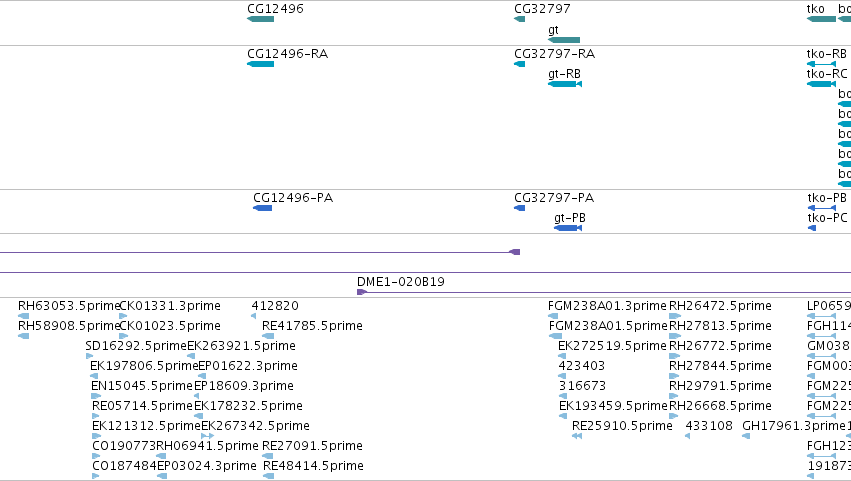The height and width of the screenshot is (481, 851).
Task: Click EST FGM238A01.3prime
Action: point(607,306)
